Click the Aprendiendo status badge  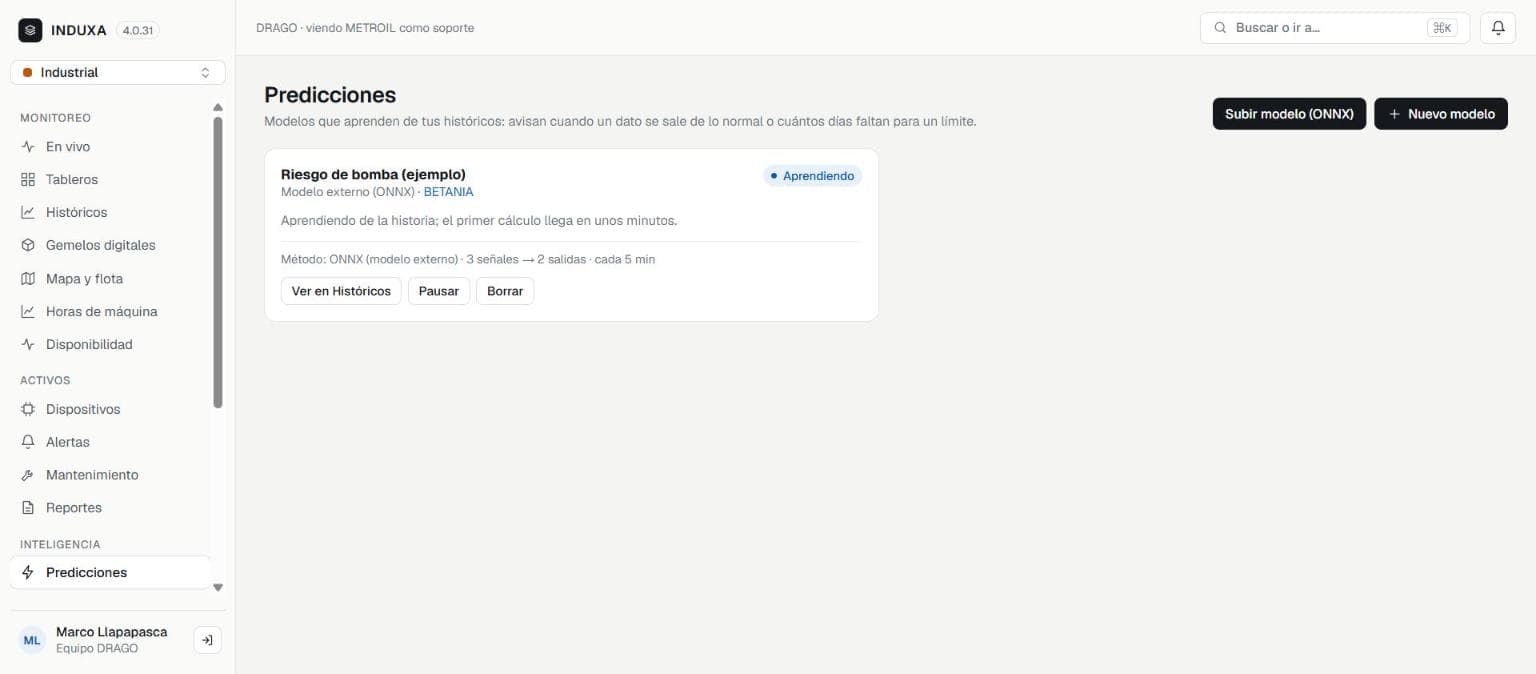coord(812,176)
